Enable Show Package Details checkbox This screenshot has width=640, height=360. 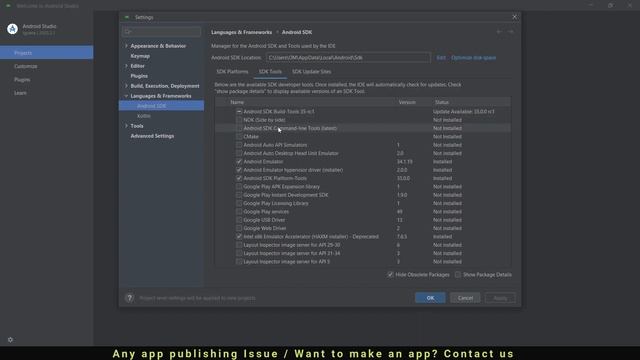pos(458,275)
